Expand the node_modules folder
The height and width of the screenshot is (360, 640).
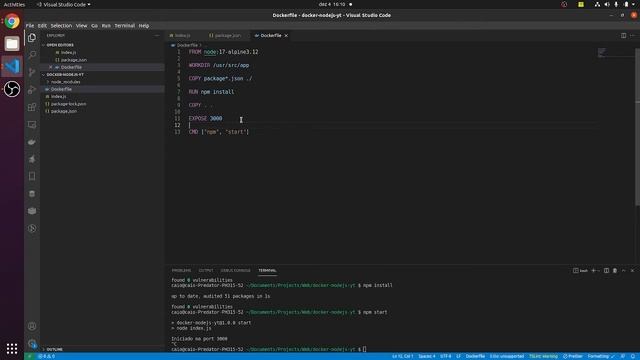point(65,82)
